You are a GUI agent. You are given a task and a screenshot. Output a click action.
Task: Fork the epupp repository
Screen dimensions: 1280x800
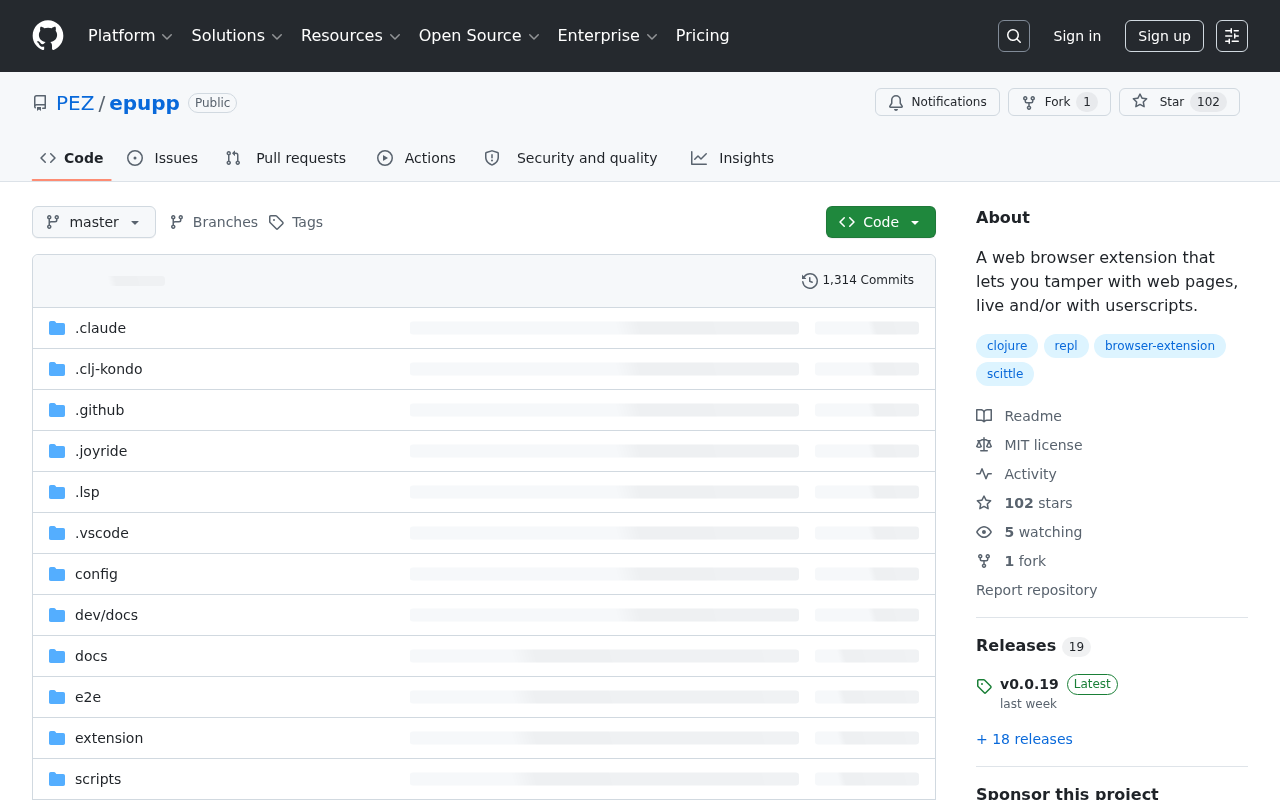tap(1059, 102)
